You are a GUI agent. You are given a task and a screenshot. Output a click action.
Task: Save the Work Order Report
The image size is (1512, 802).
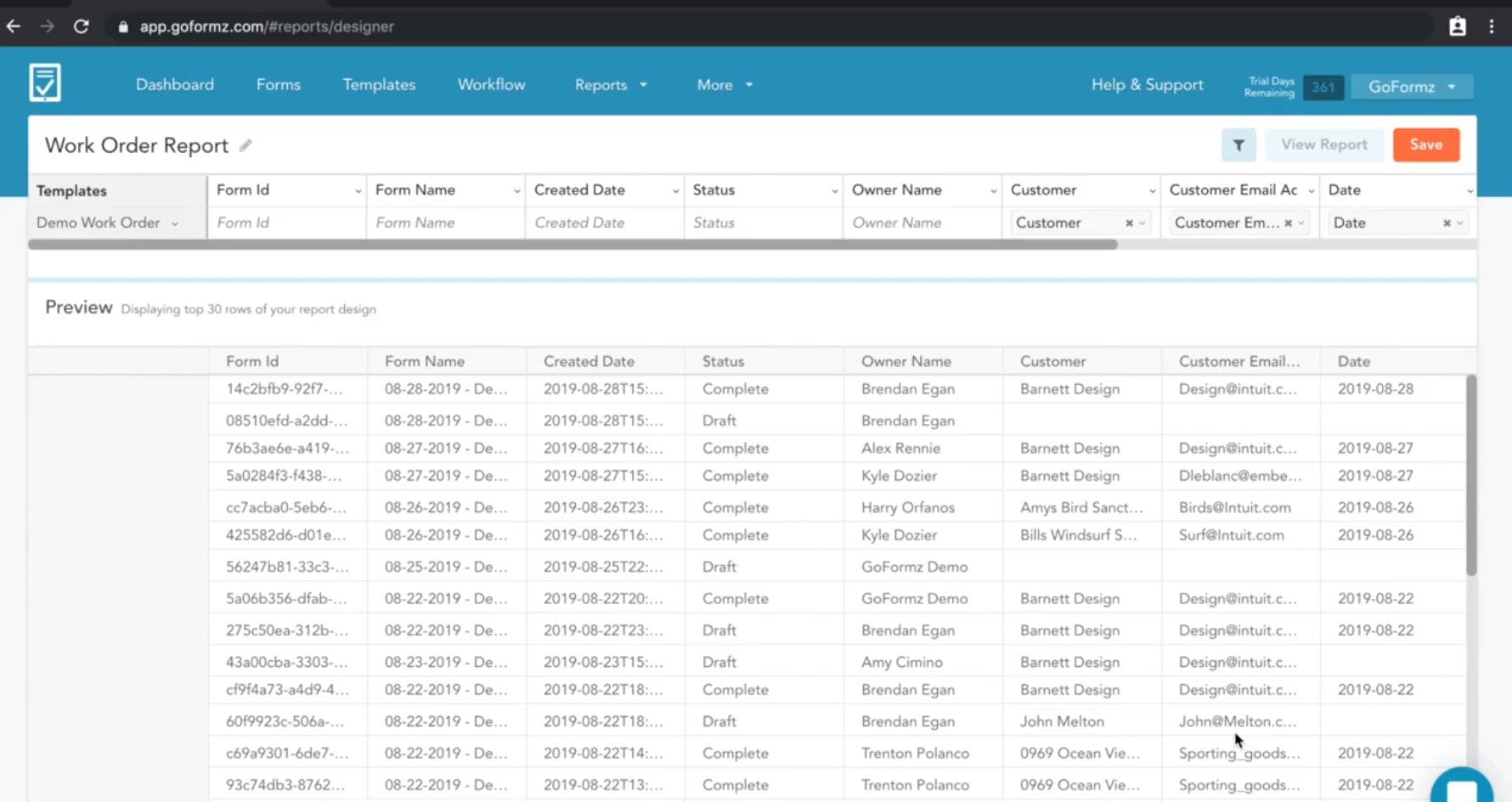point(1426,144)
